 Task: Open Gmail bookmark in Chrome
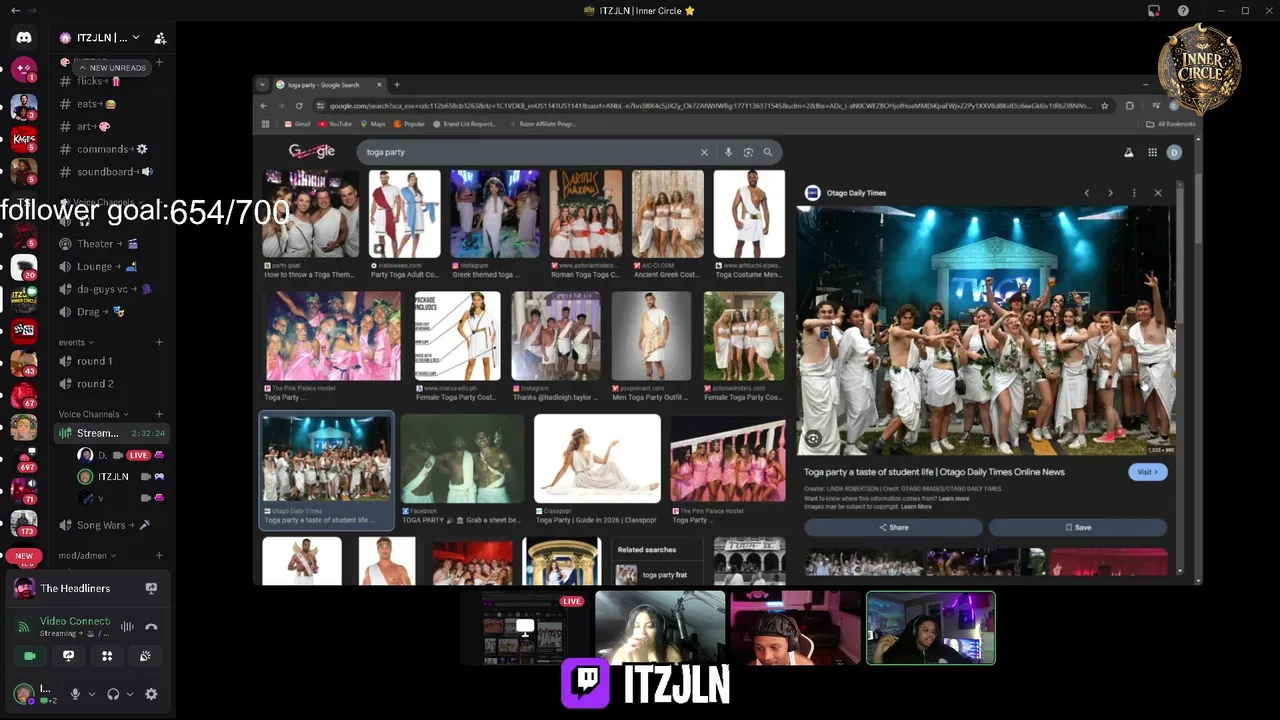[297, 124]
